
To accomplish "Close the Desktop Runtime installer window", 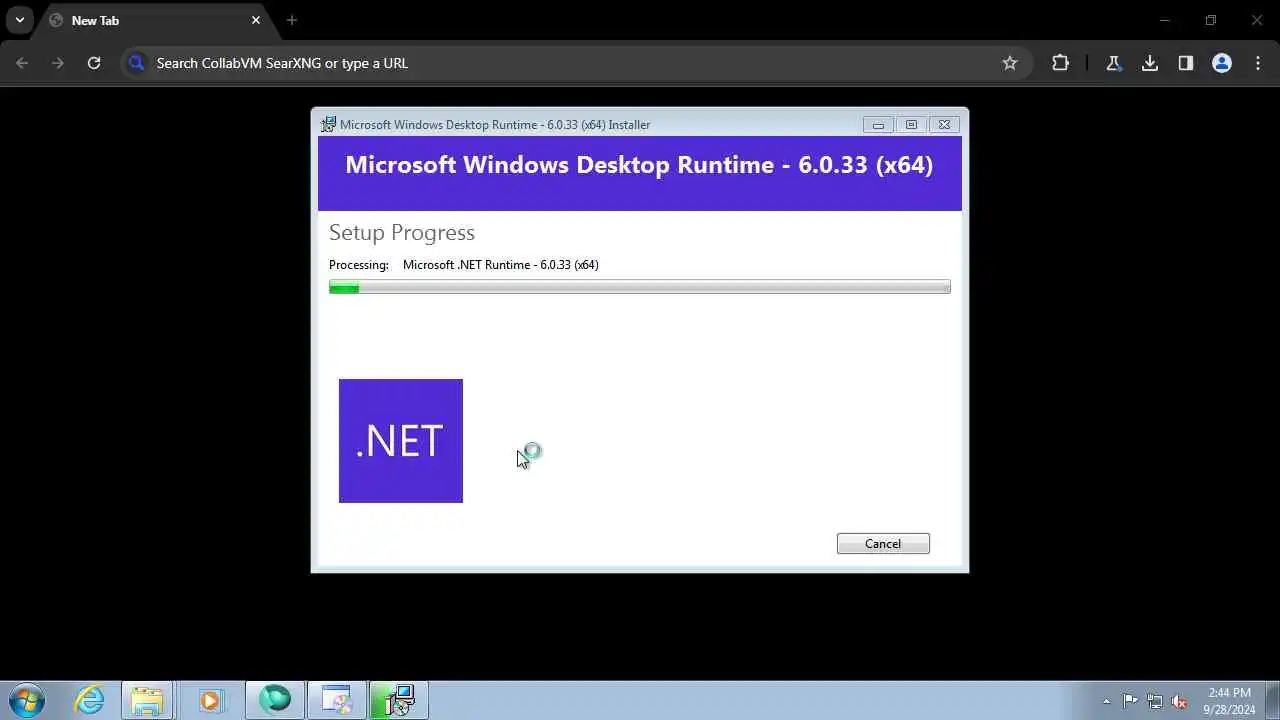I will pyautogui.click(x=944, y=125).
